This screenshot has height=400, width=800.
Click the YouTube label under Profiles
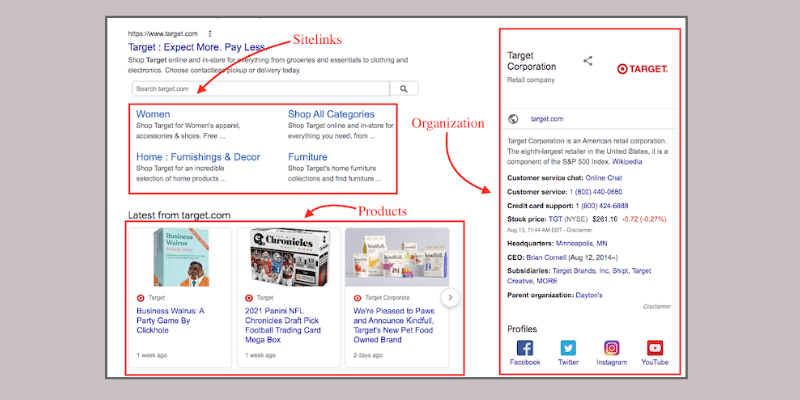pos(655,362)
